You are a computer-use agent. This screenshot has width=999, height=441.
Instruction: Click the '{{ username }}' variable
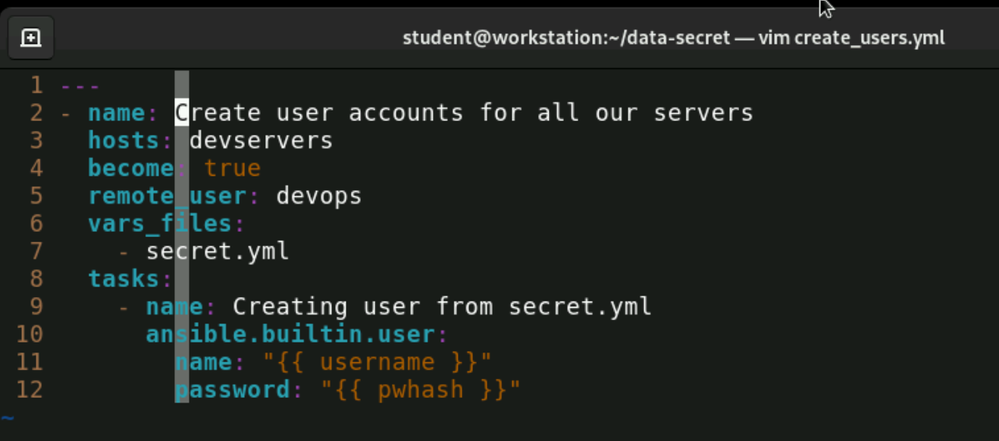tap(377, 361)
